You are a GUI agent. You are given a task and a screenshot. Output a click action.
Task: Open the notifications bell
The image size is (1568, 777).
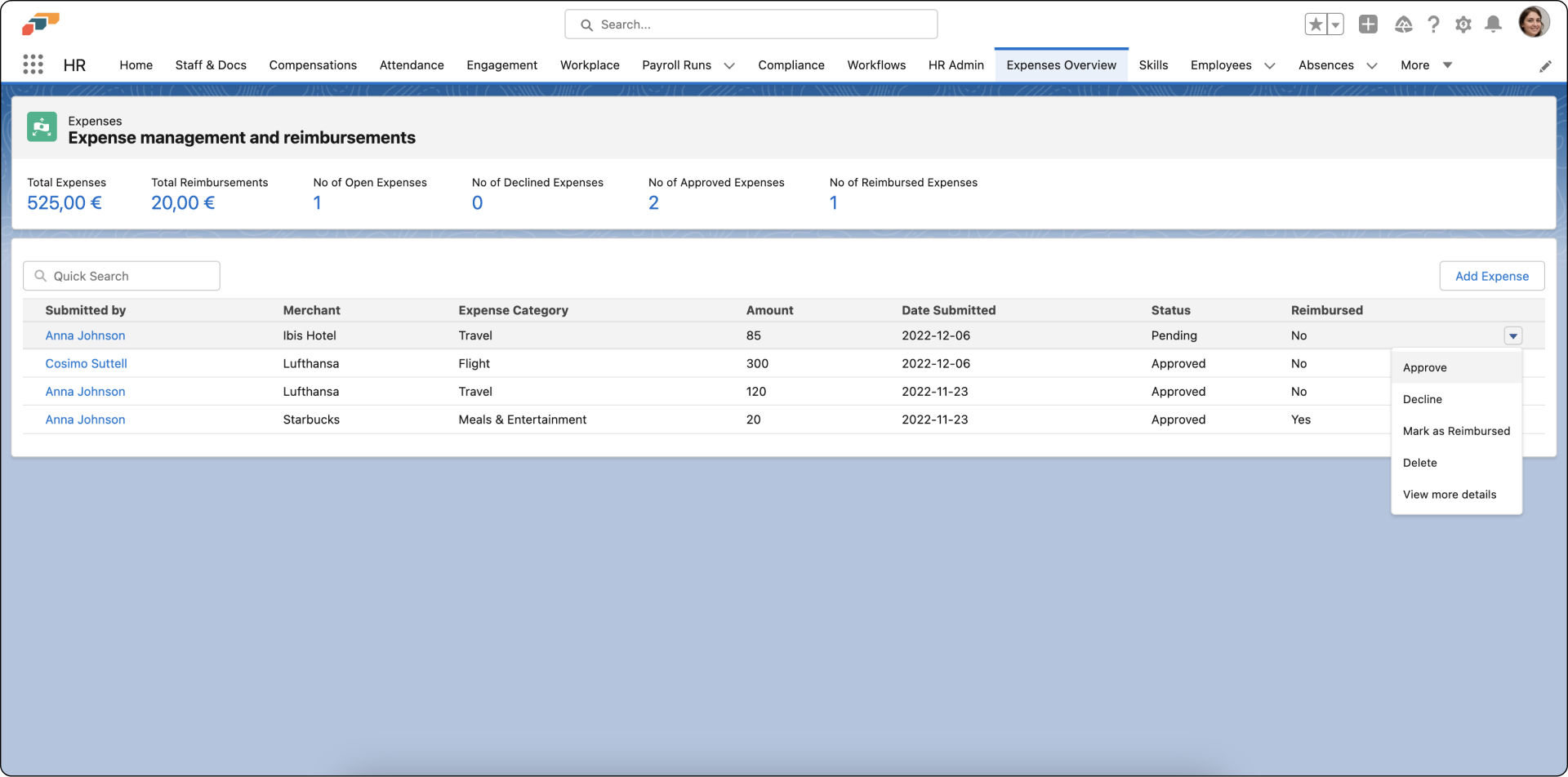click(x=1493, y=24)
